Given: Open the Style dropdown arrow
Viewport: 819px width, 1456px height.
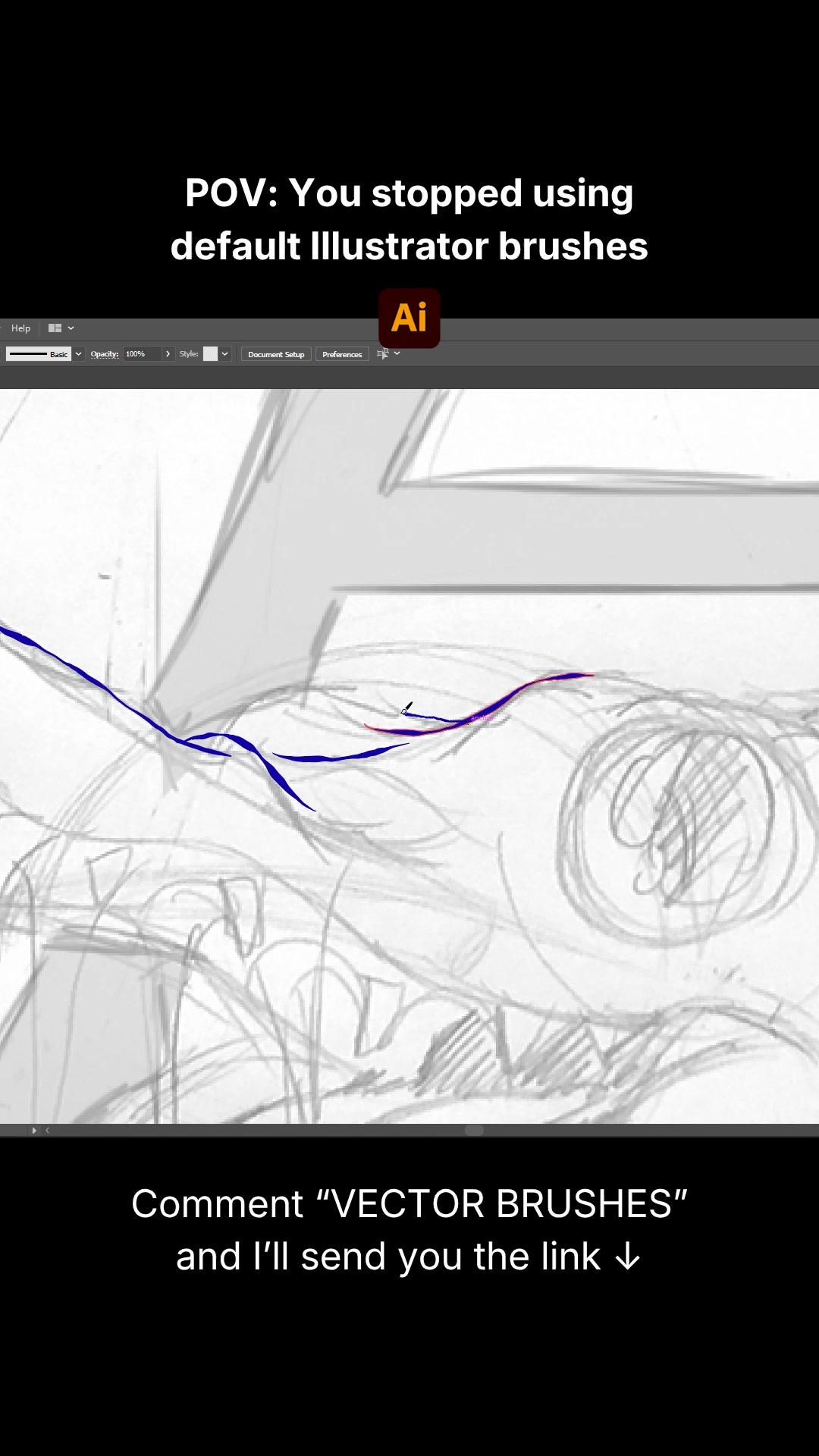Looking at the screenshot, I should point(225,354).
